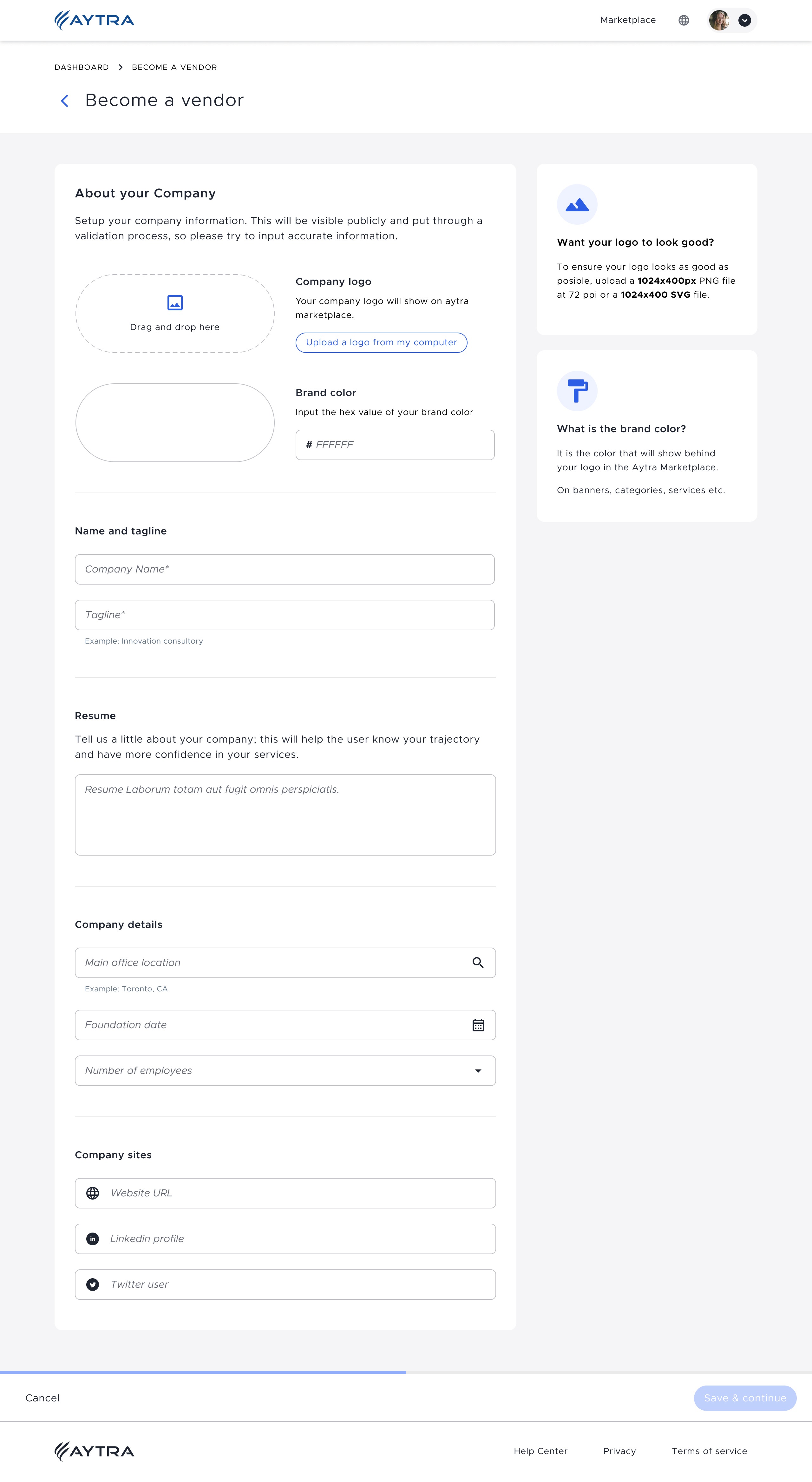This screenshot has height=1482, width=812.
Task: Click the Save & continue button
Action: point(745,1398)
